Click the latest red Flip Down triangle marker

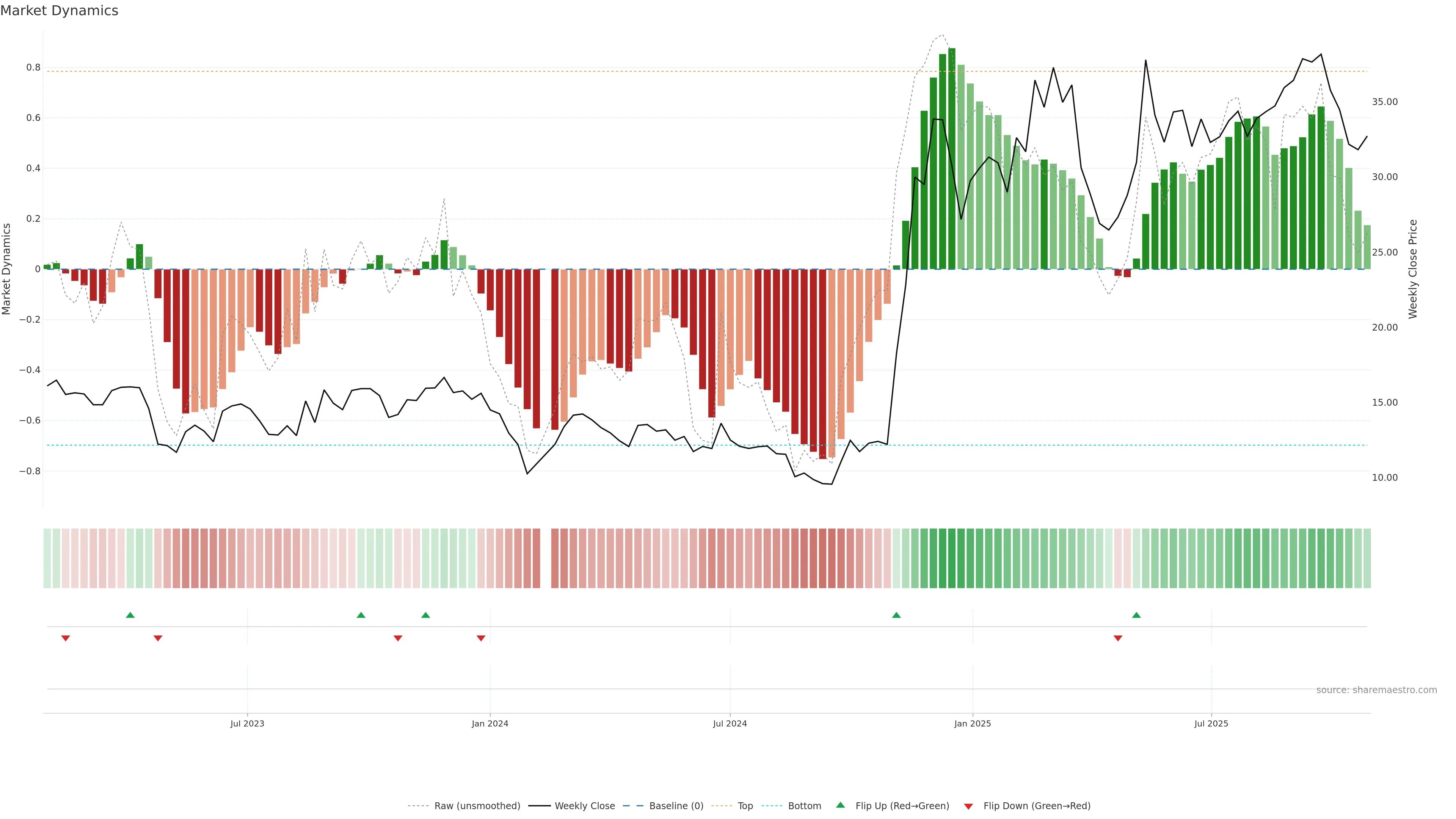coord(1118,638)
